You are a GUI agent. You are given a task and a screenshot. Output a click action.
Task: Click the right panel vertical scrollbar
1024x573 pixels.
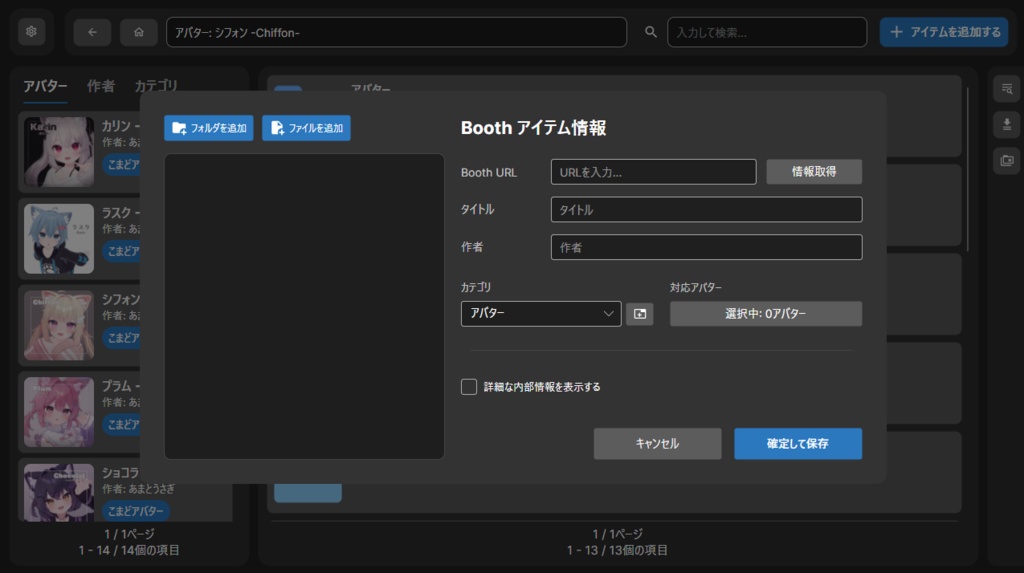pos(968,169)
